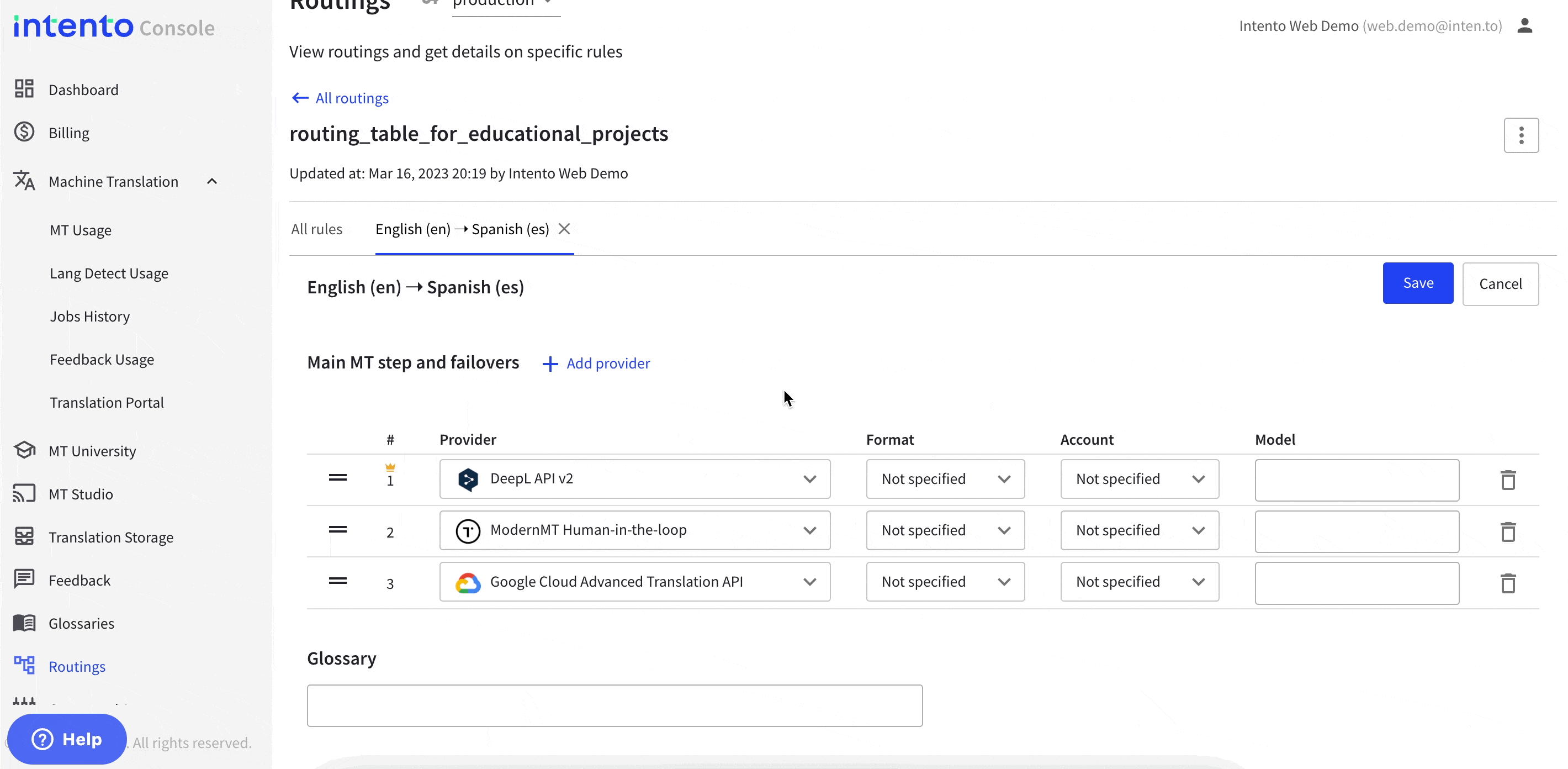Viewport: 1568px width, 769px height.
Task: Open Format dropdown for Google Cloud row
Action: click(x=945, y=582)
